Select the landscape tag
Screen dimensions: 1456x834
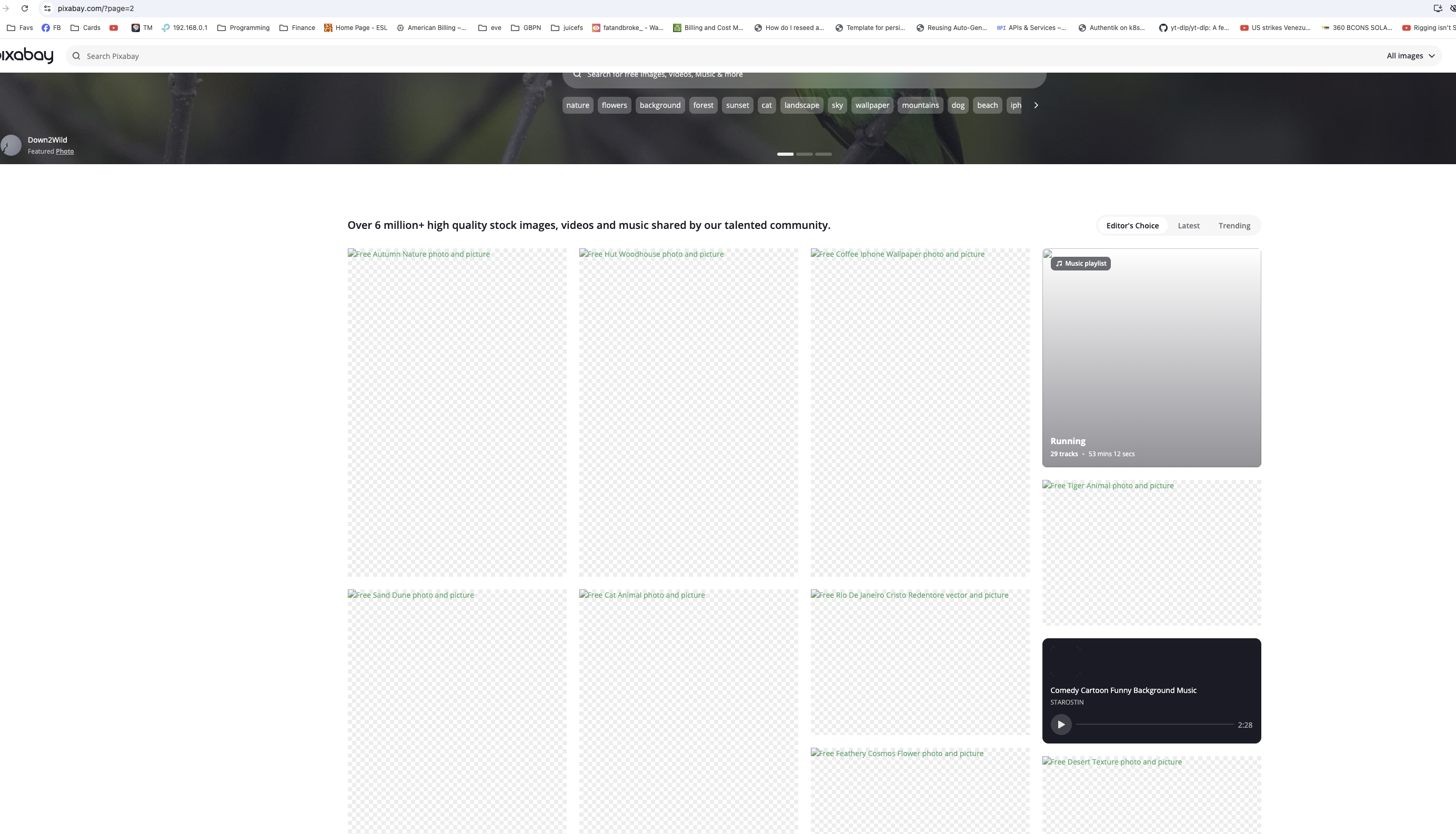(x=801, y=105)
